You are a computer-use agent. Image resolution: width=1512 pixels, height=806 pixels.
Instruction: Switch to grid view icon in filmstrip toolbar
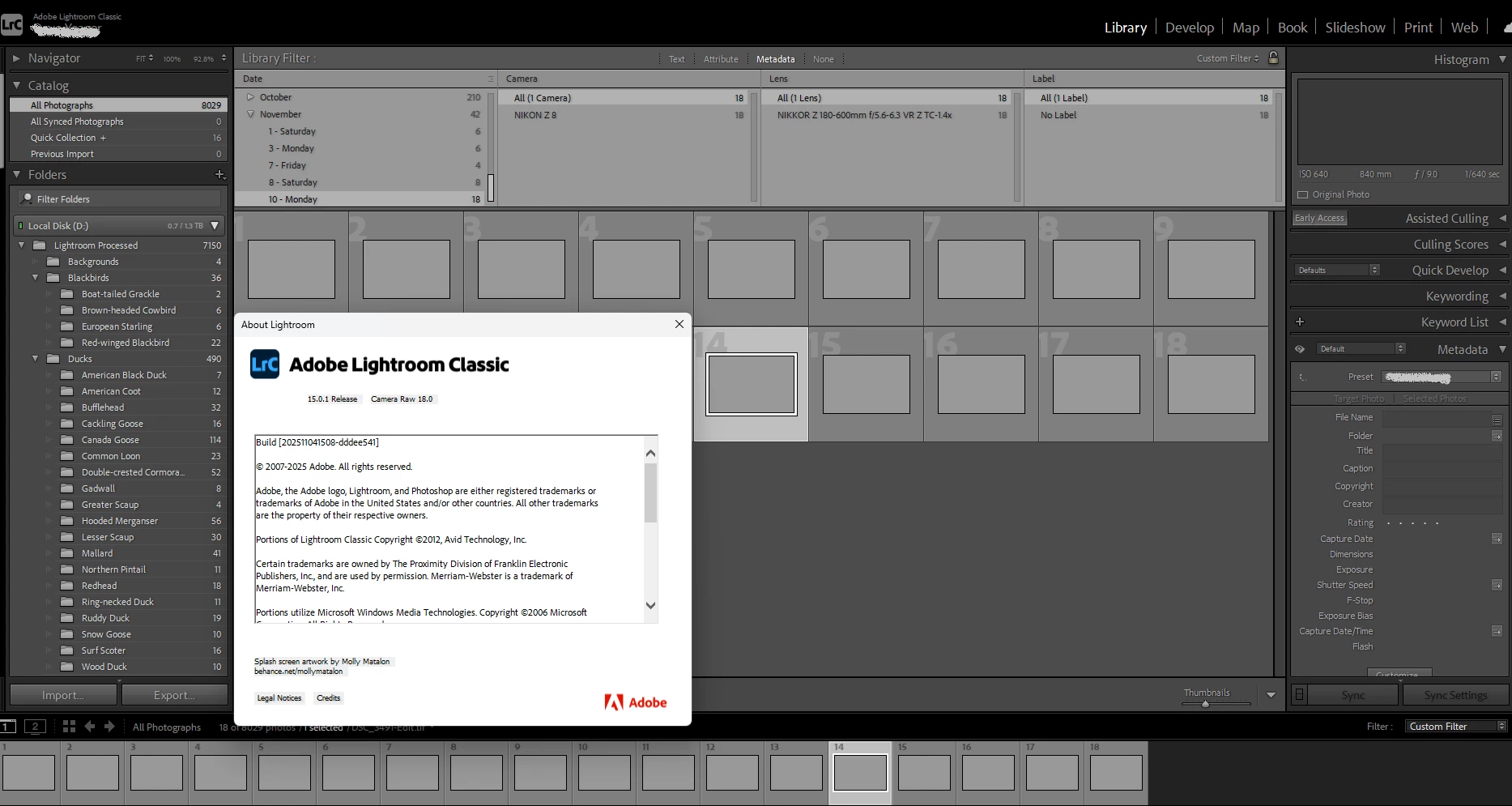tap(69, 727)
